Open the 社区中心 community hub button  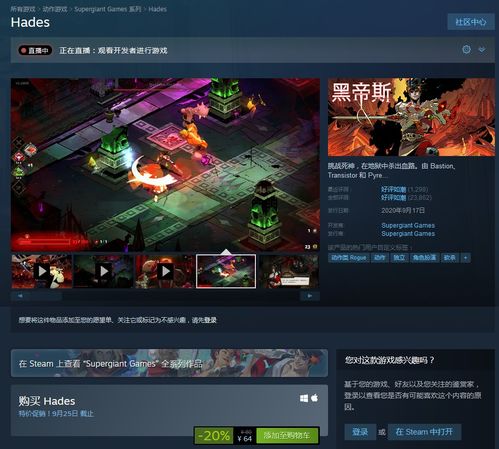[x=471, y=22]
